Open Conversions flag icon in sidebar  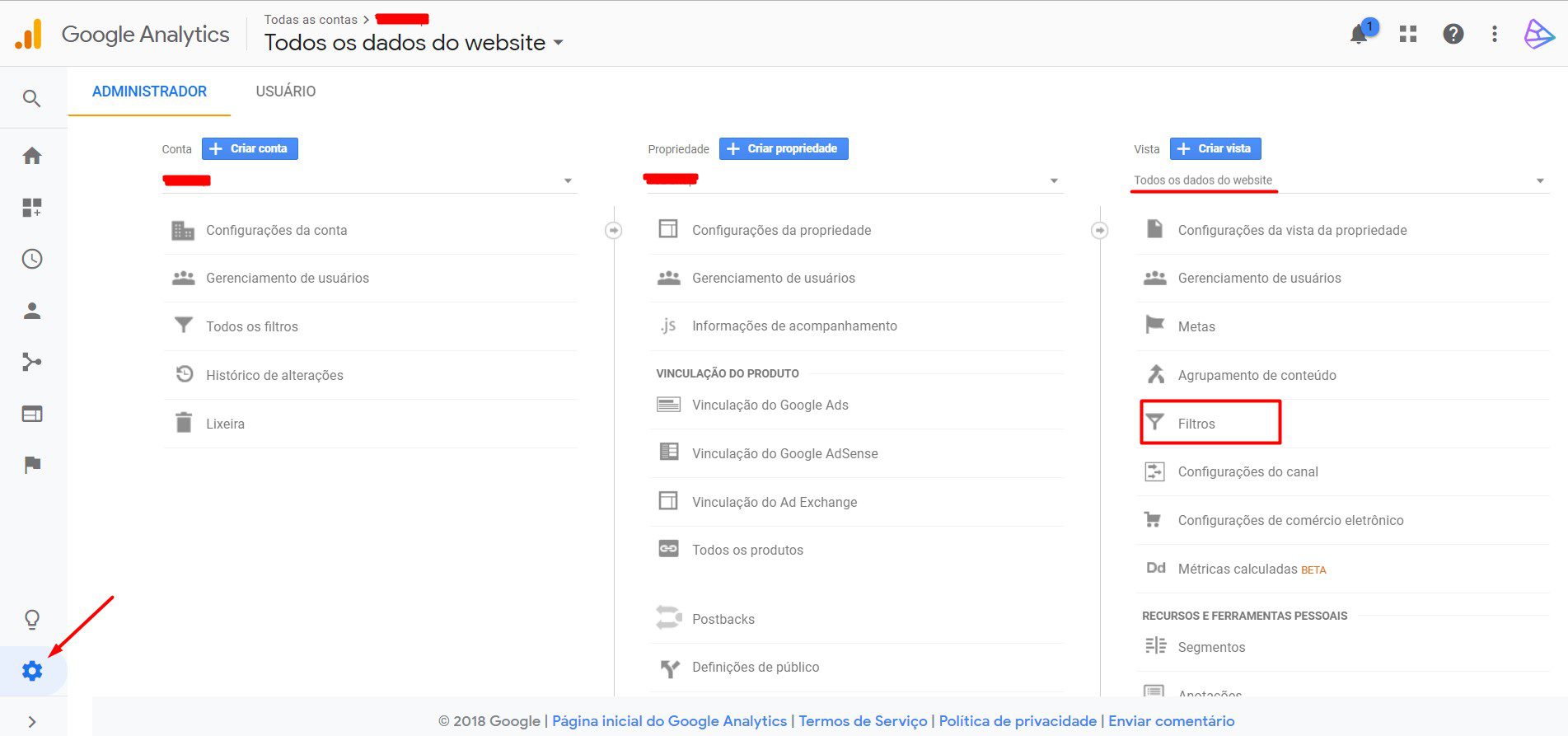(32, 465)
